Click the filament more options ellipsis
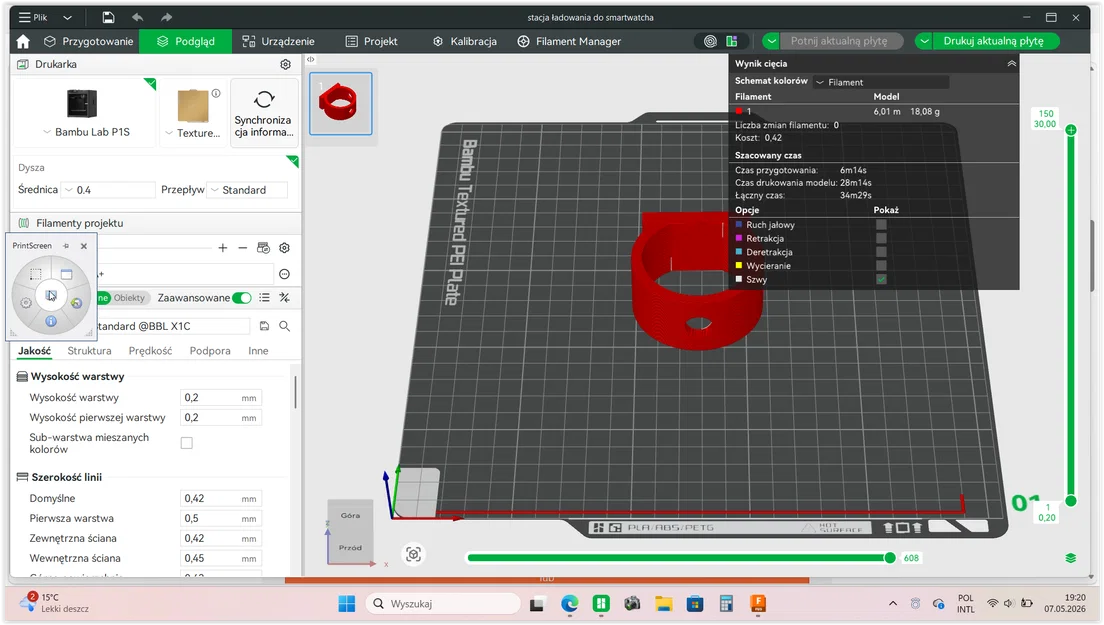Screen dimensions: 1104x625 tap(284, 274)
